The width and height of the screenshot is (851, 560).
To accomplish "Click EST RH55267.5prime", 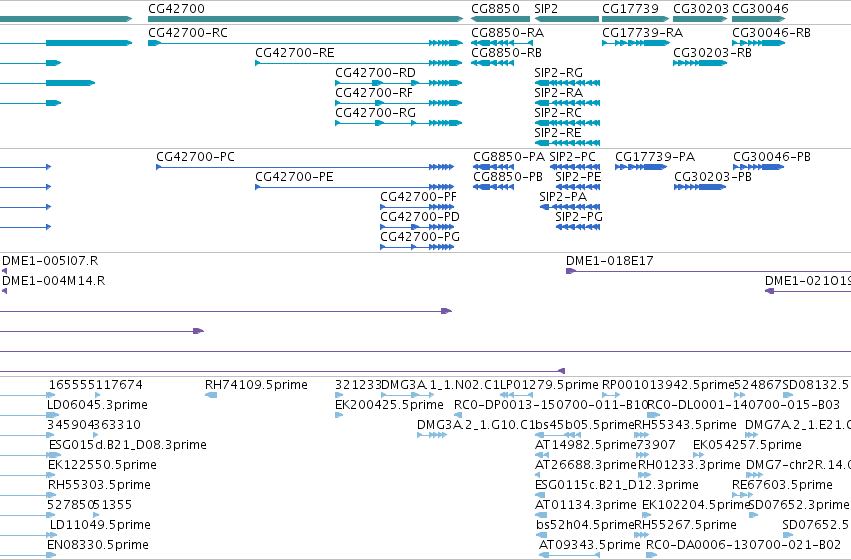I will click(x=685, y=525).
